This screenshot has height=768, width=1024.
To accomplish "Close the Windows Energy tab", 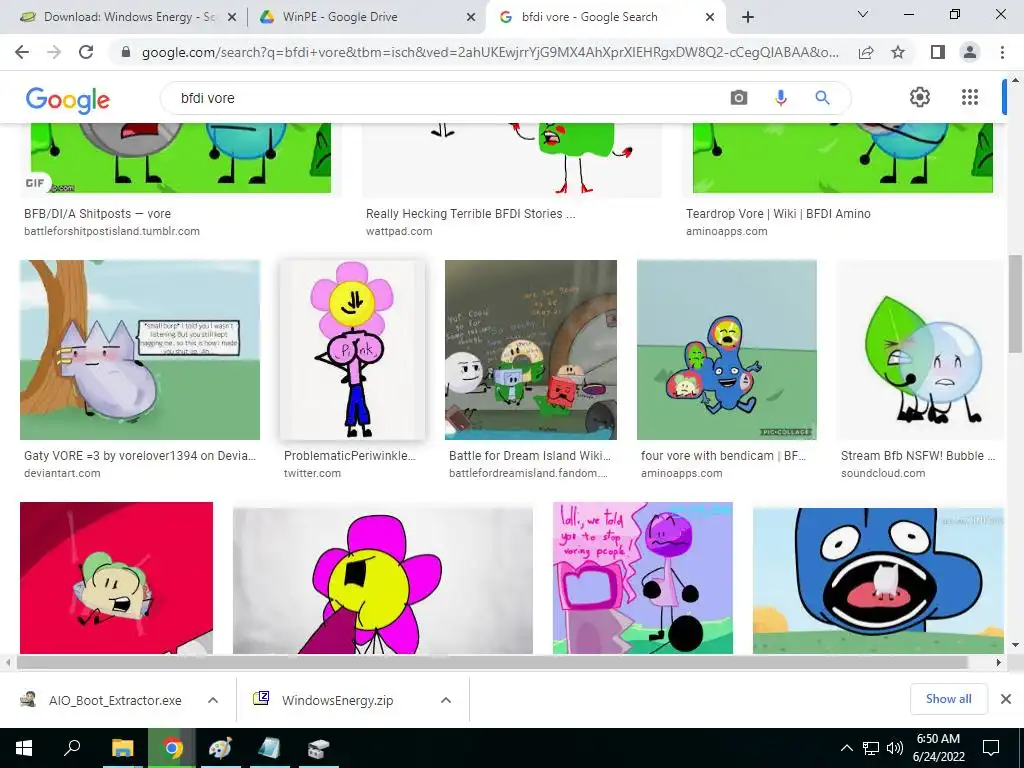I will [x=232, y=18].
